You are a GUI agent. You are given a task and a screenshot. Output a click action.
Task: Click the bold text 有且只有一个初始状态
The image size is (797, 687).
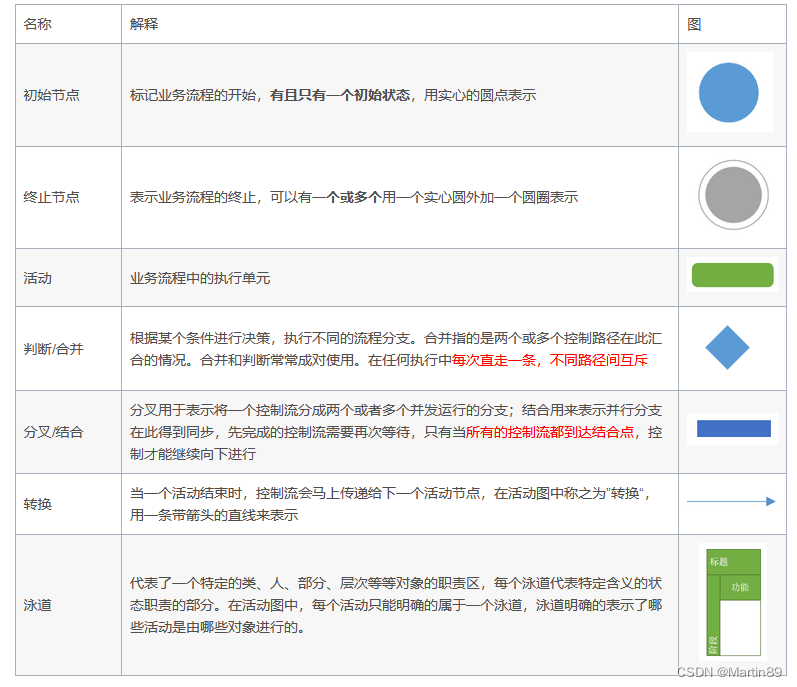click(x=340, y=95)
